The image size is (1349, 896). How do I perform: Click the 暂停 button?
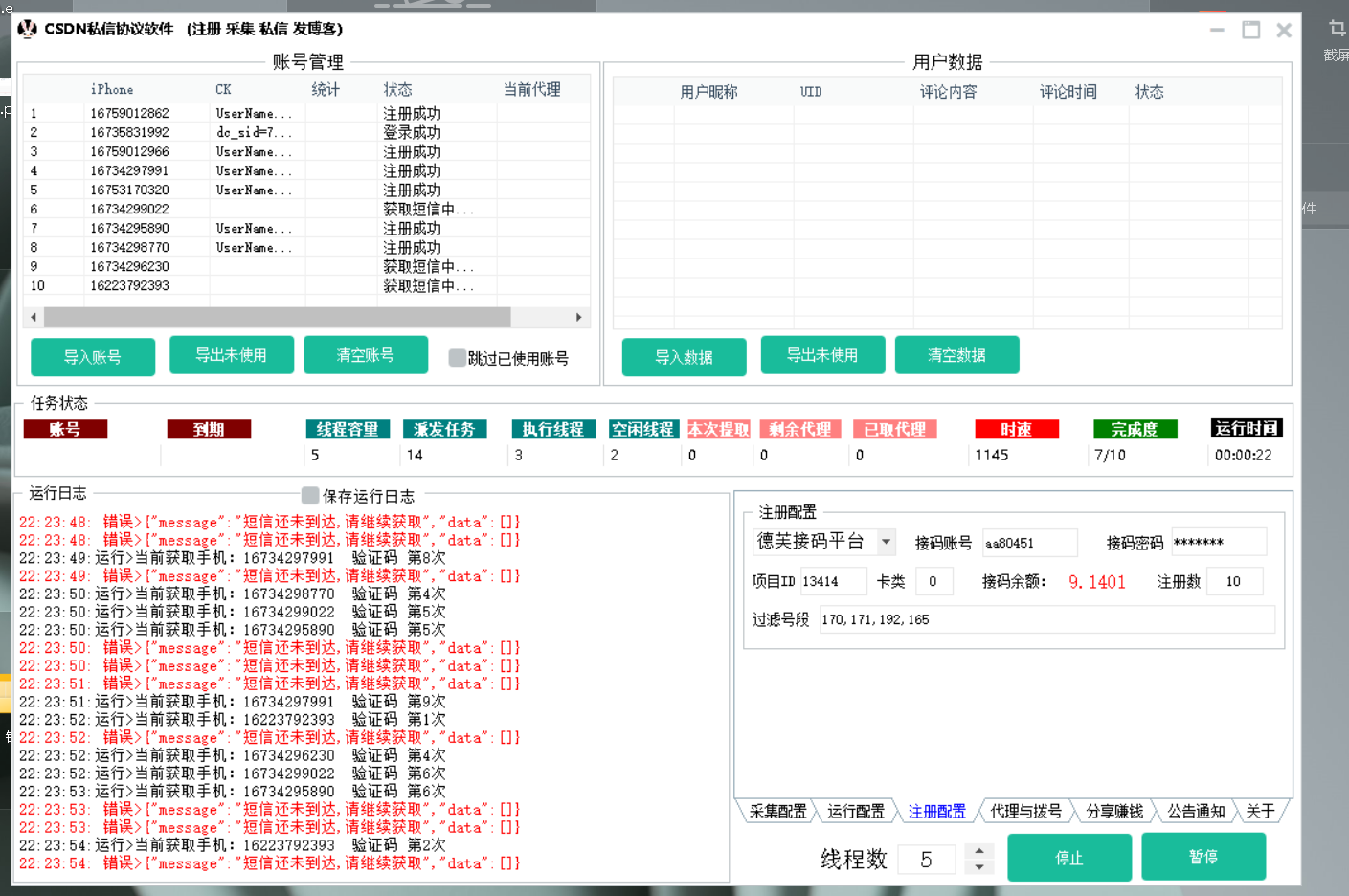pyautogui.click(x=1203, y=857)
